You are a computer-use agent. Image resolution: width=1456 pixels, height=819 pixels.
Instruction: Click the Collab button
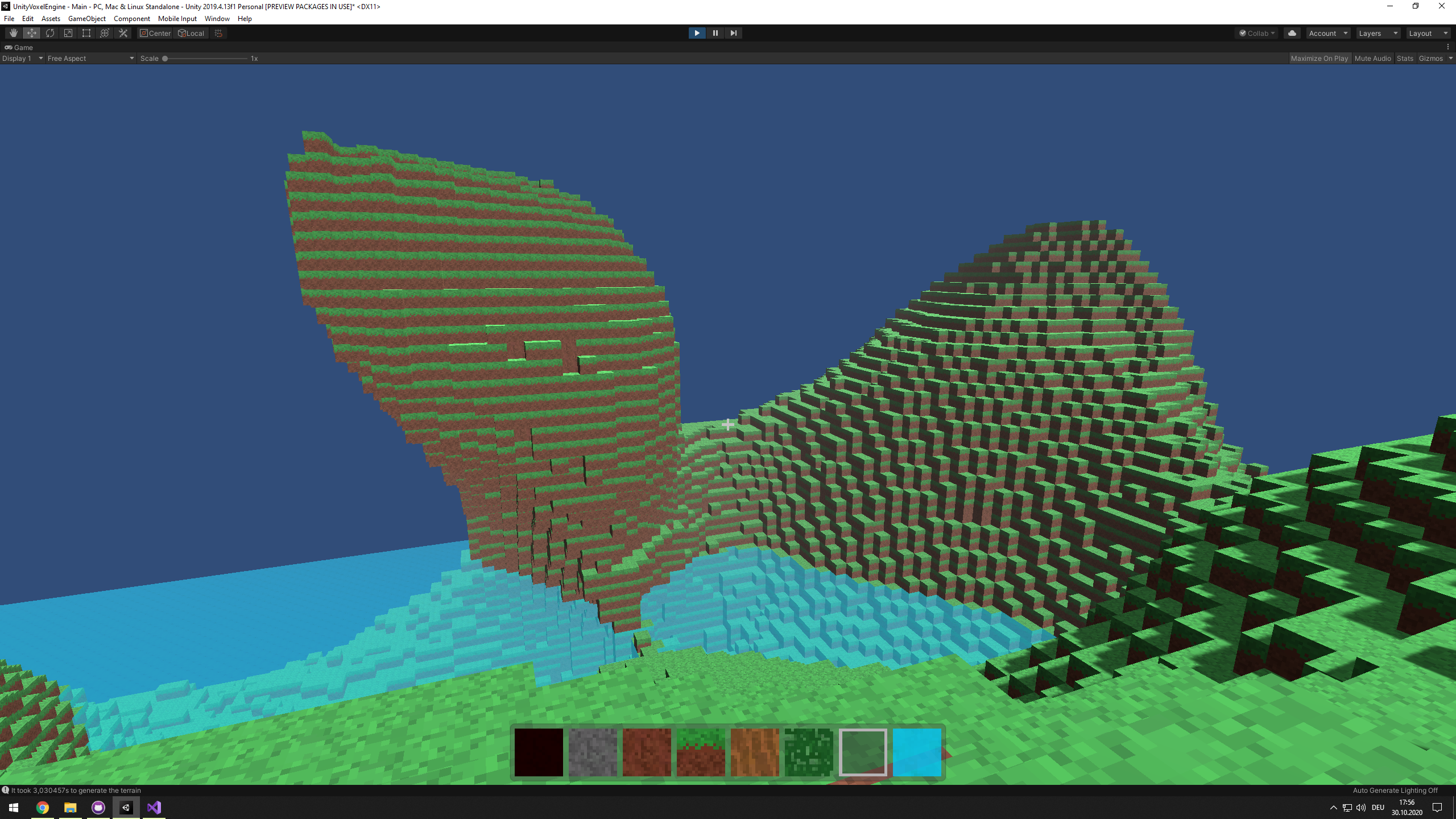(x=1257, y=33)
